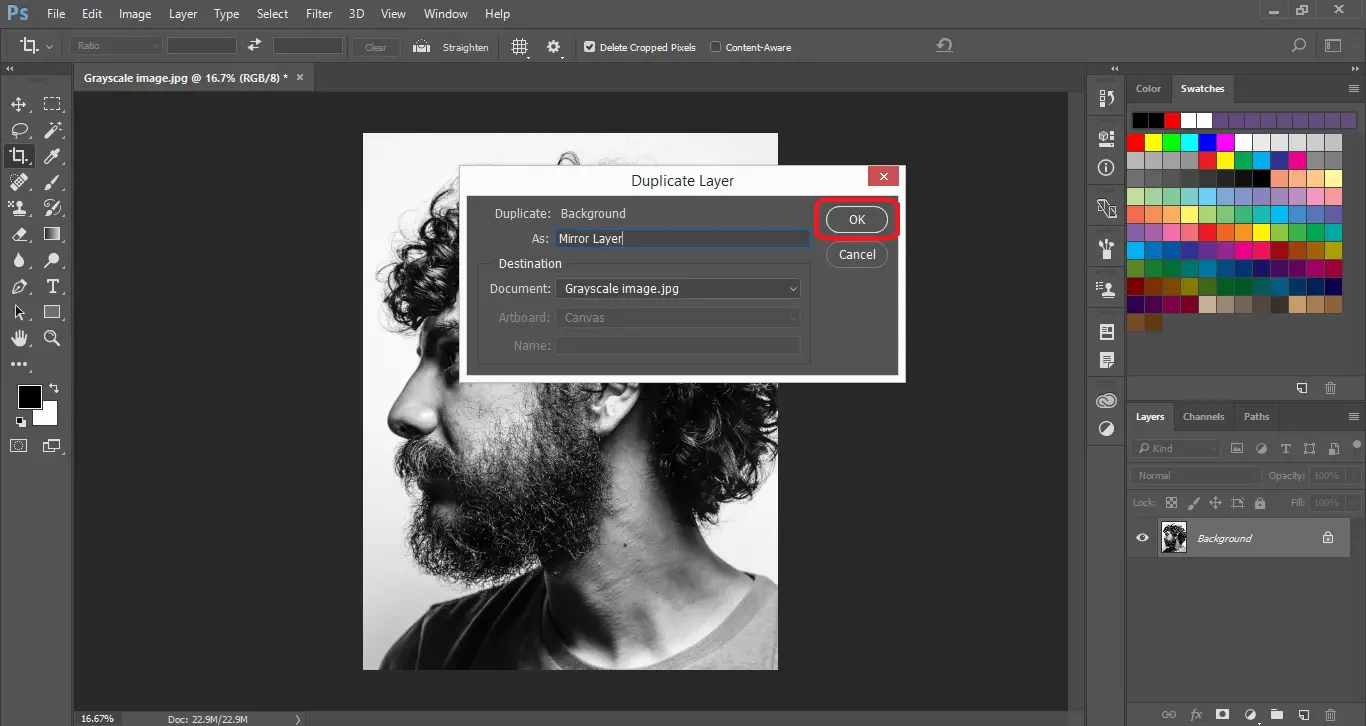Image resolution: width=1366 pixels, height=726 pixels.
Task: Select the Zoom tool
Action: pyautogui.click(x=52, y=339)
